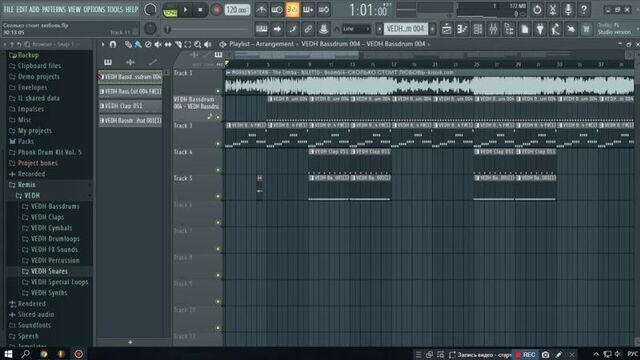This screenshot has width=640, height=360.
Task: Click the Stop button in transport
Action: point(200,10)
